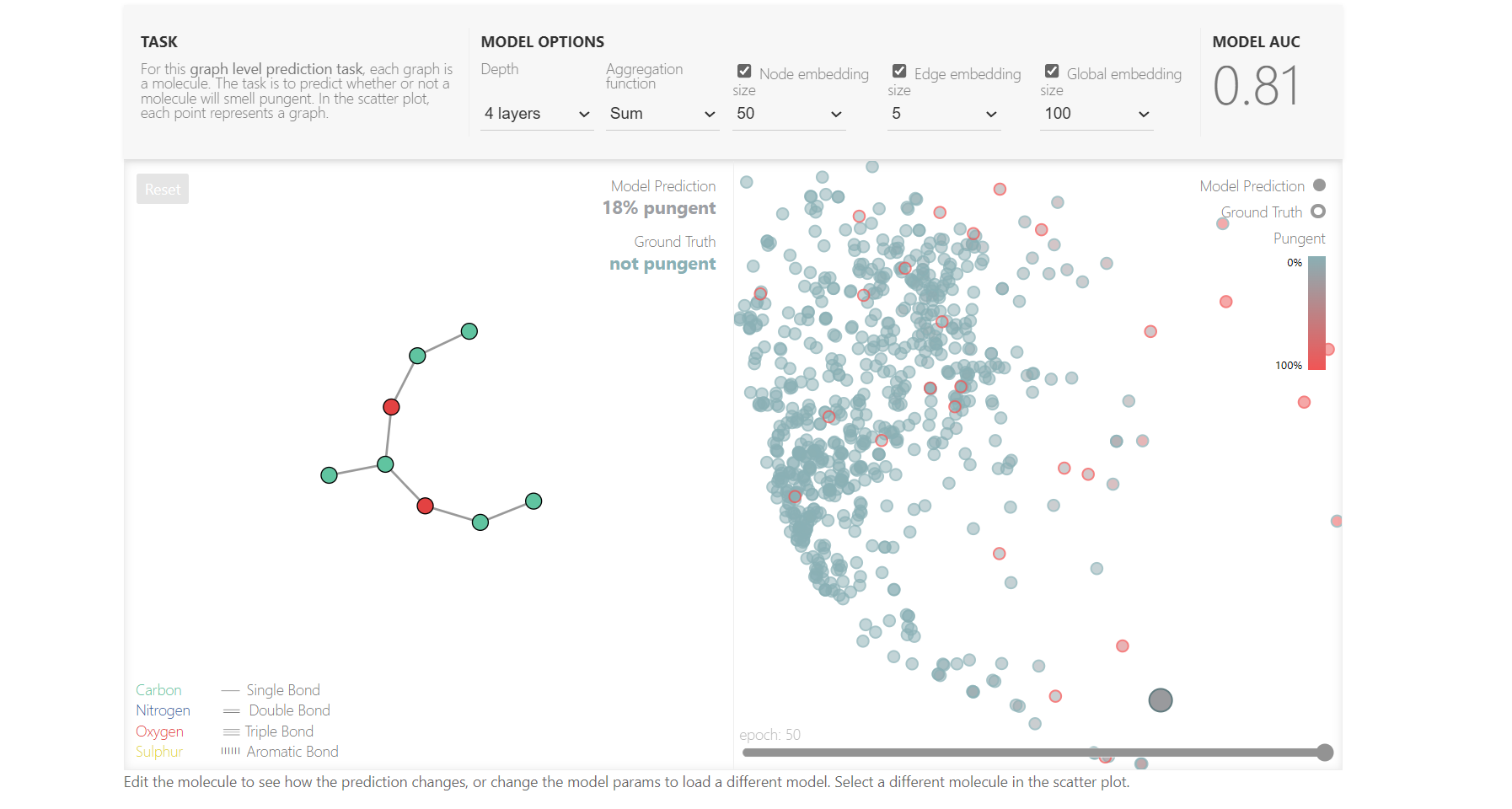Click the large selected gray scatter point
This screenshot has width=1512, height=809.
click(x=1161, y=700)
